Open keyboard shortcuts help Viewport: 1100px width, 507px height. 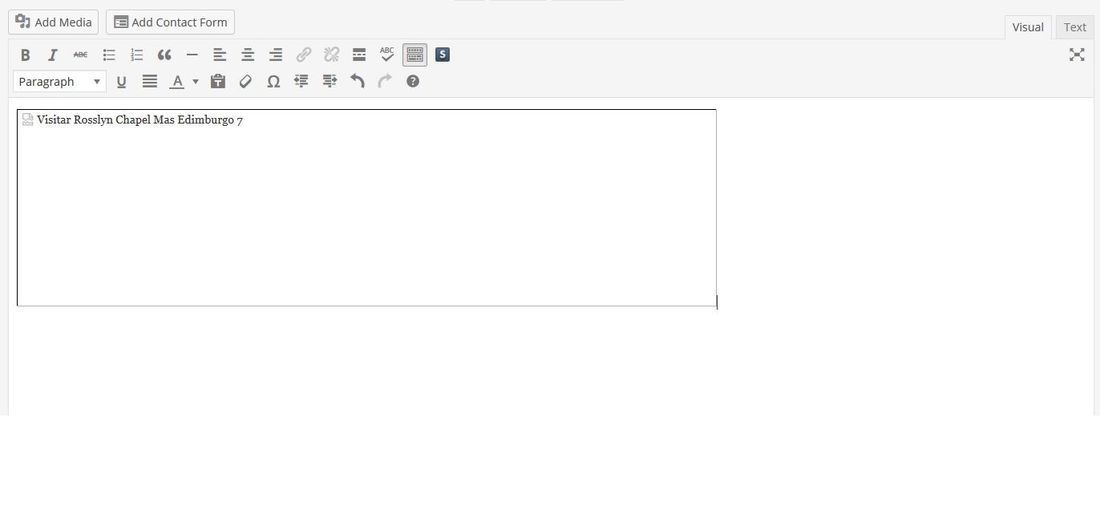click(x=412, y=81)
